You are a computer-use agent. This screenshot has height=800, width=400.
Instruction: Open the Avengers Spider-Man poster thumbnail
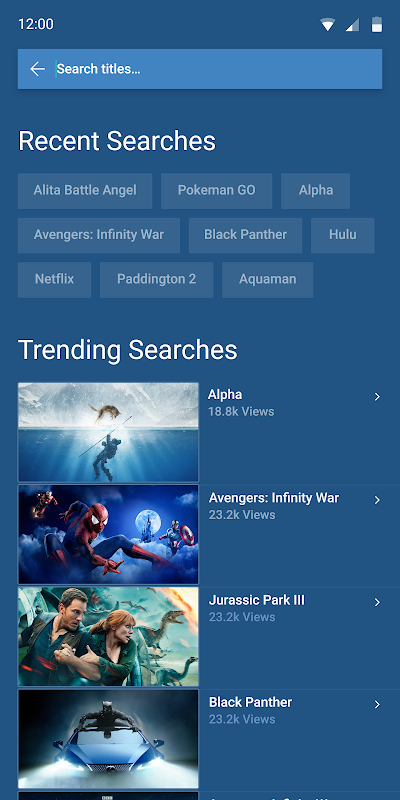[x=108, y=534]
